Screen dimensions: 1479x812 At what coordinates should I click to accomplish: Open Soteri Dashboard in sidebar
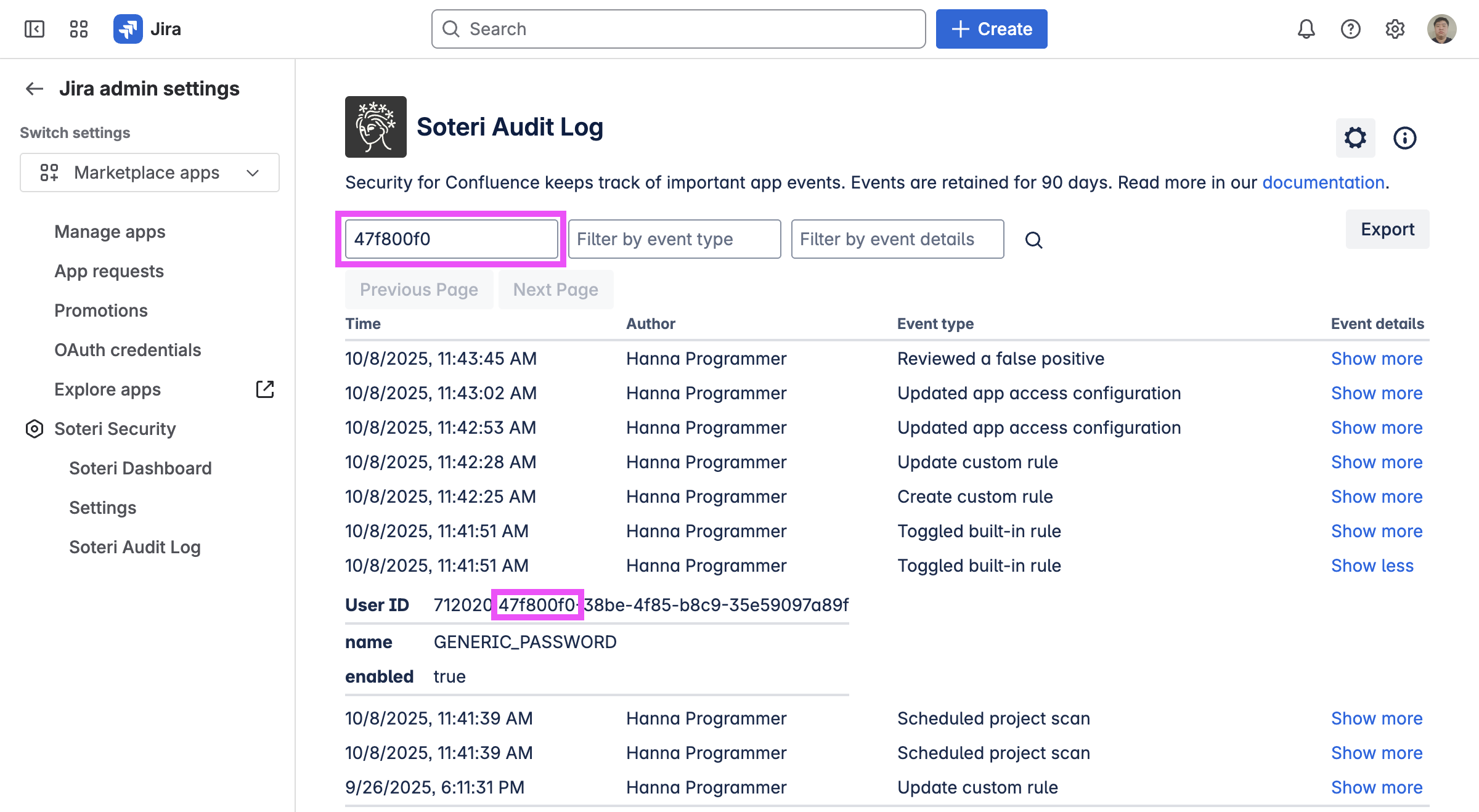(141, 468)
